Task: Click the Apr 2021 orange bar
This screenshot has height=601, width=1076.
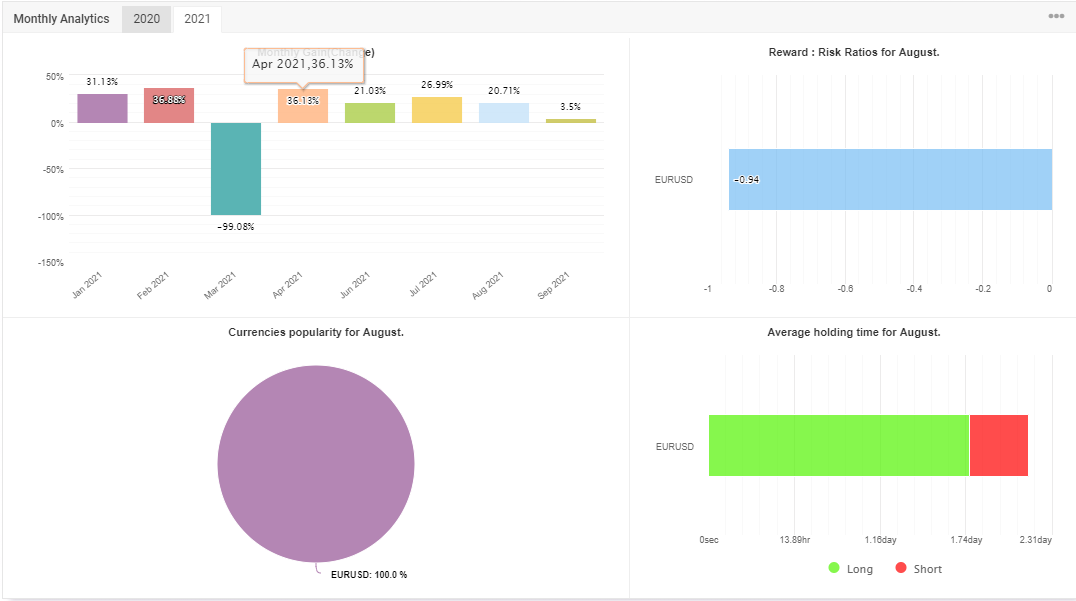Action: 303,106
